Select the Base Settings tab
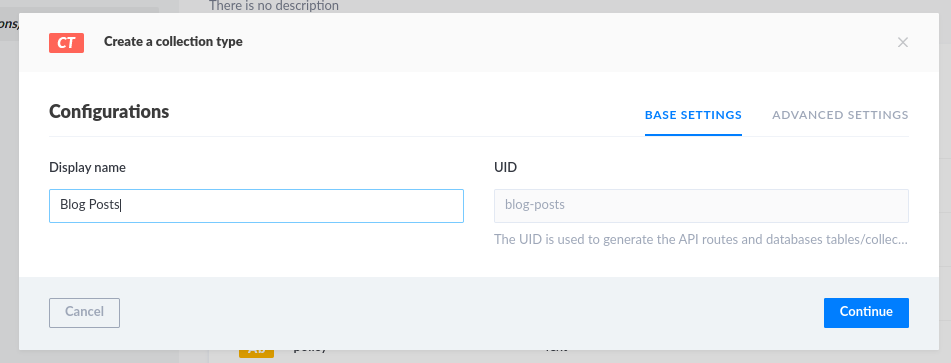The height and width of the screenshot is (363, 951). tap(693, 115)
